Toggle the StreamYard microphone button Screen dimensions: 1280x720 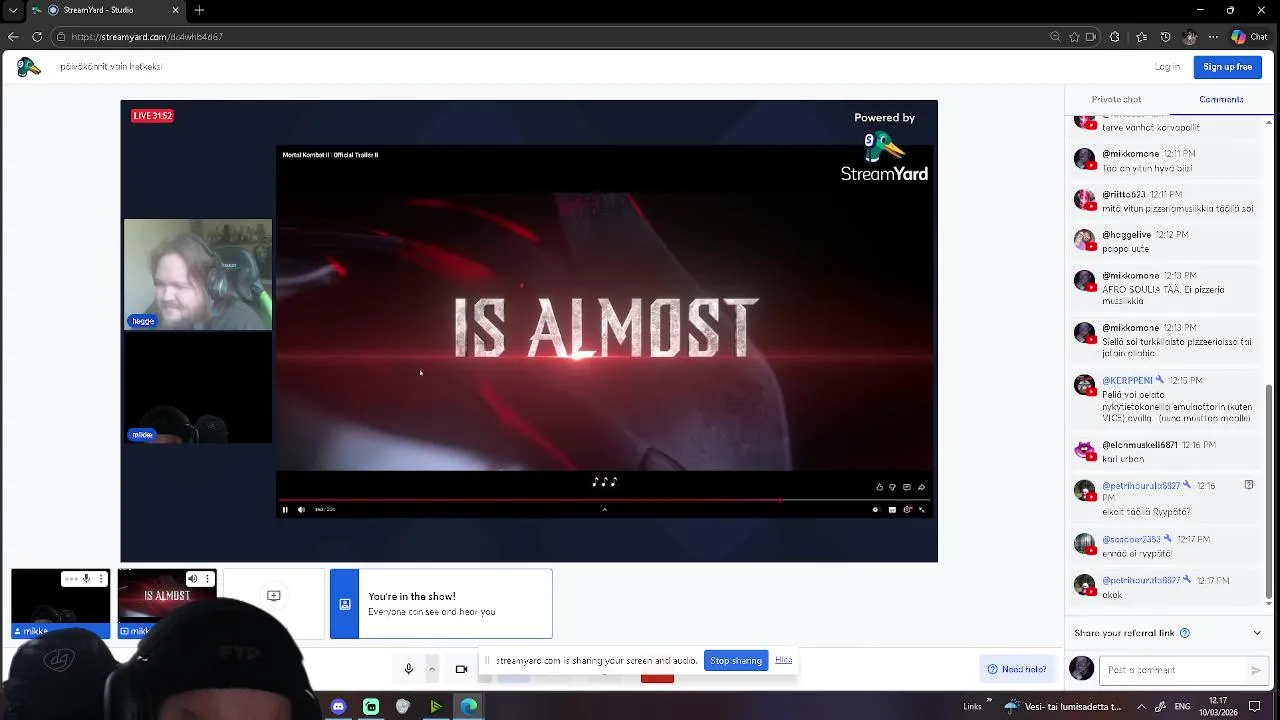click(x=408, y=669)
